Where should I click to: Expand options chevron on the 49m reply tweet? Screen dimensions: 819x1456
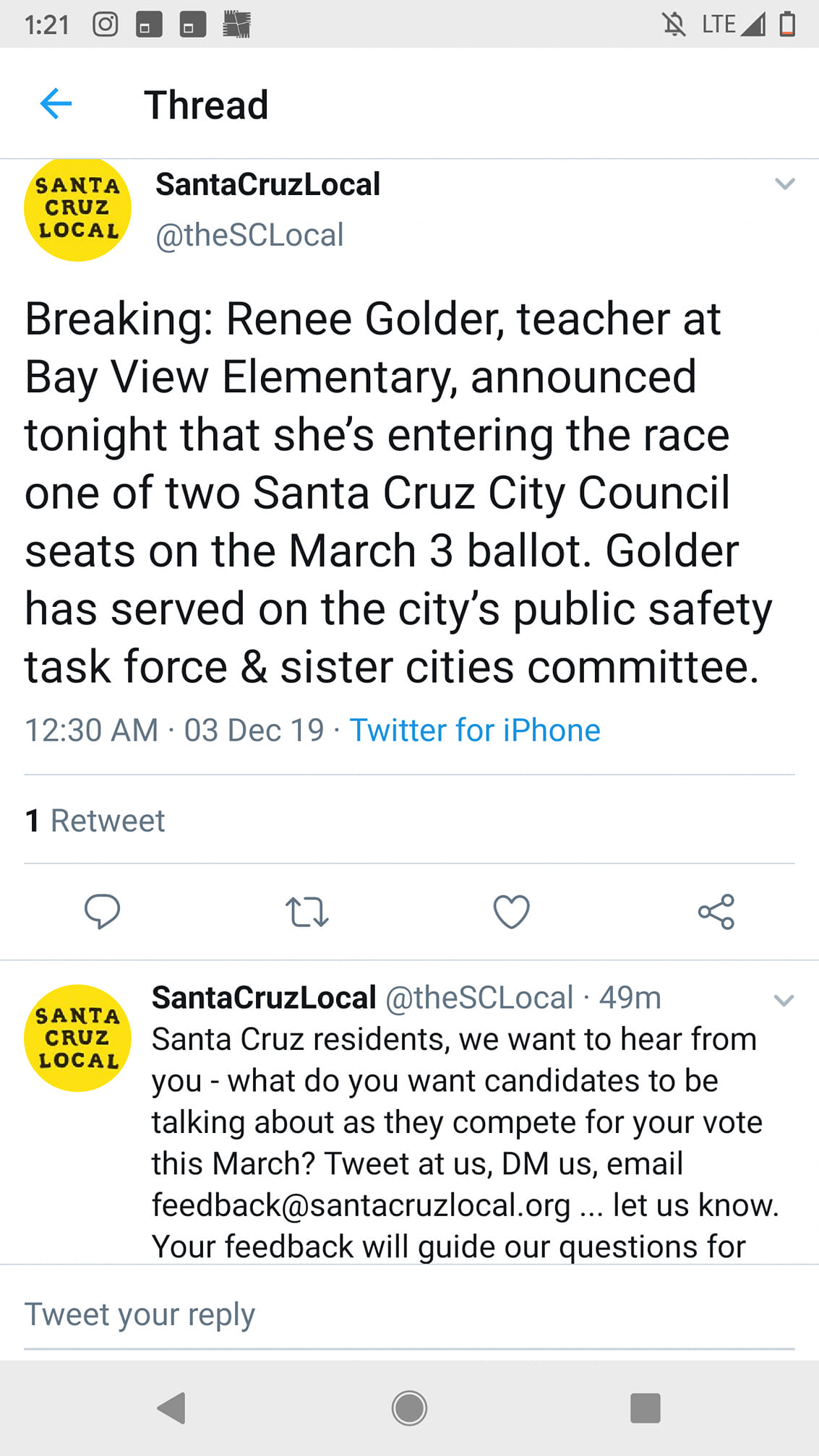[x=784, y=1000]
